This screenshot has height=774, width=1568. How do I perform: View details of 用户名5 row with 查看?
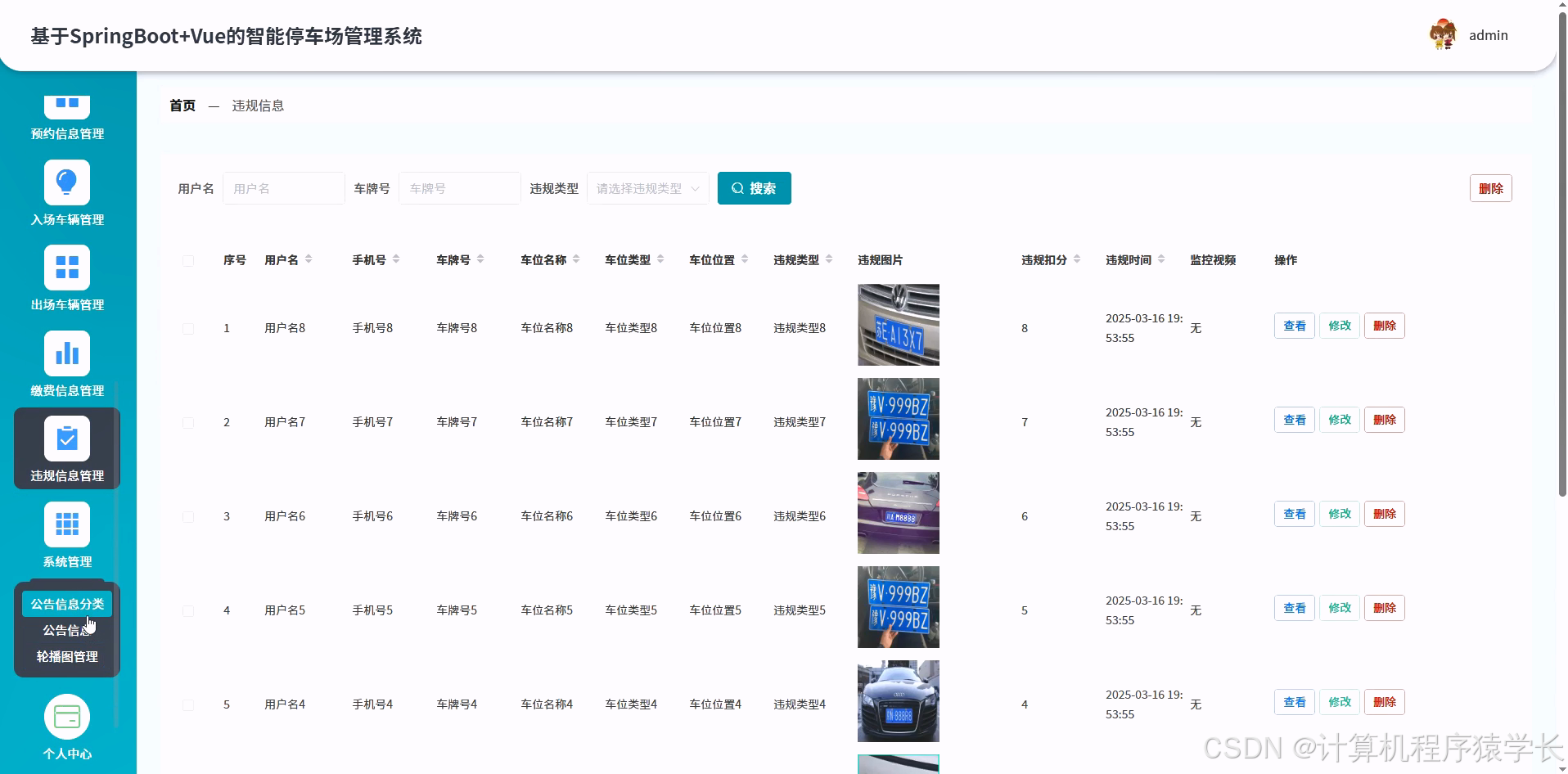(x=1295, y=608)
